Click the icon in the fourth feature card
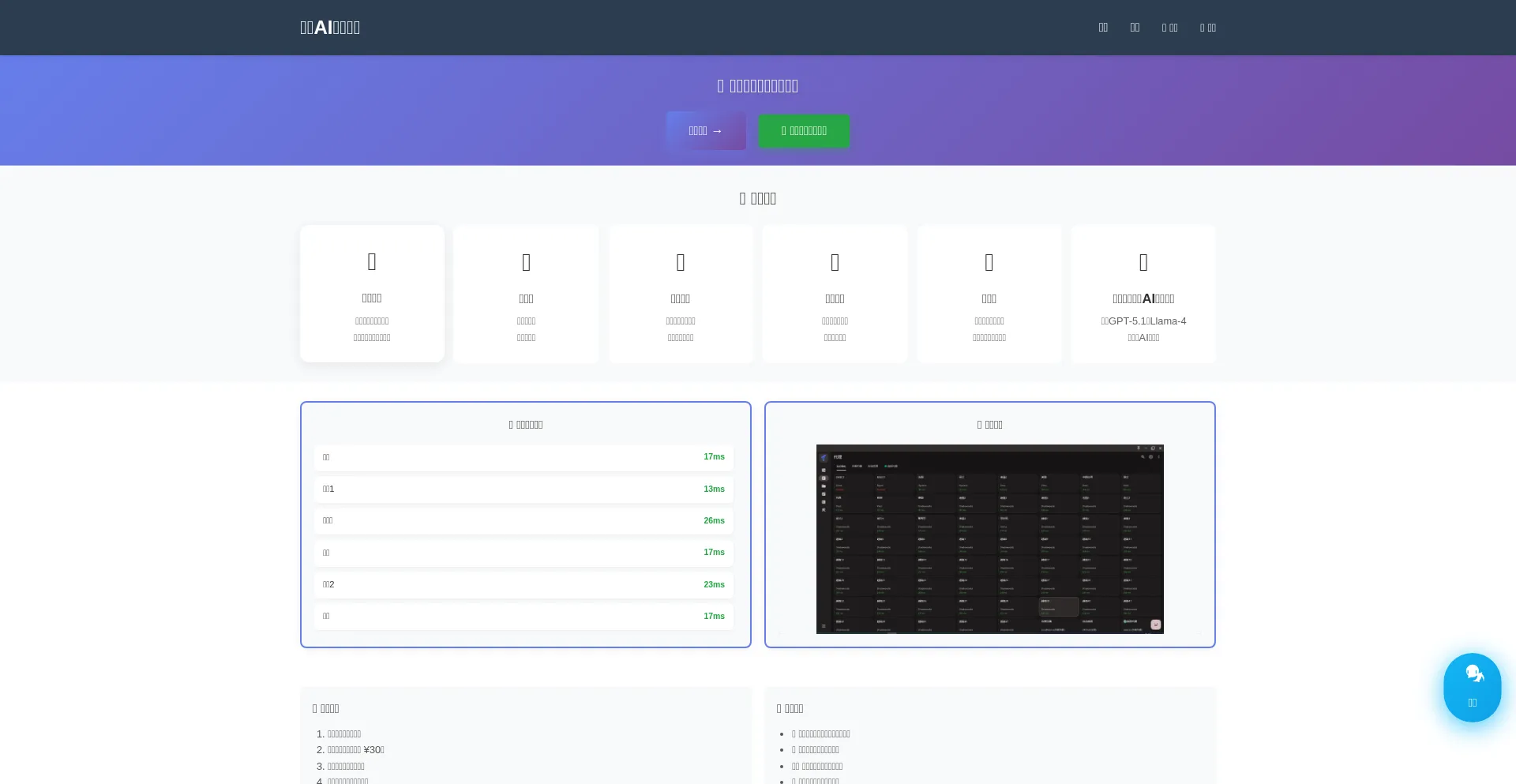 tap(835, 262)
